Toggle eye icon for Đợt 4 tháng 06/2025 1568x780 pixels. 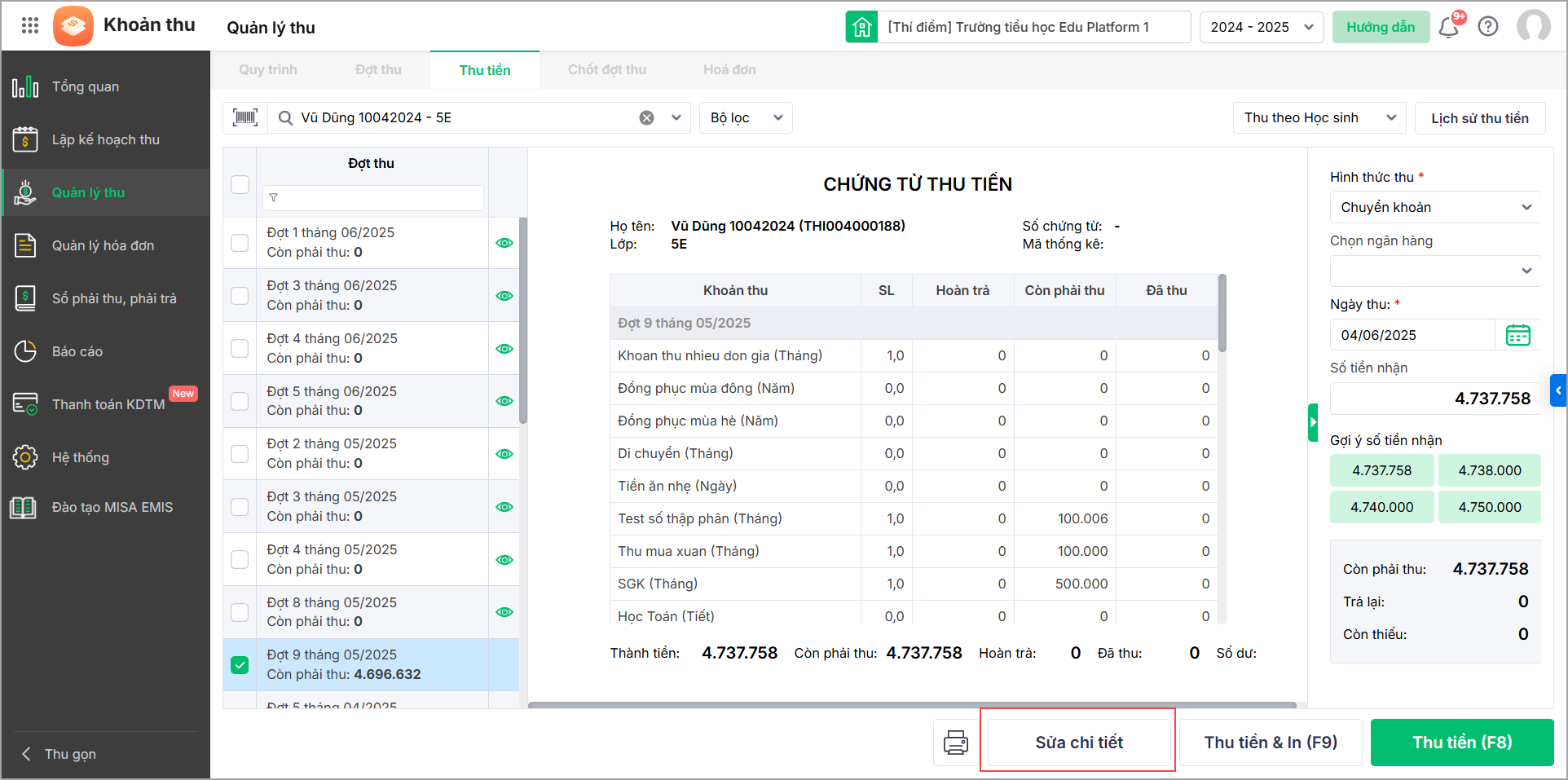[x=504, y=349]
